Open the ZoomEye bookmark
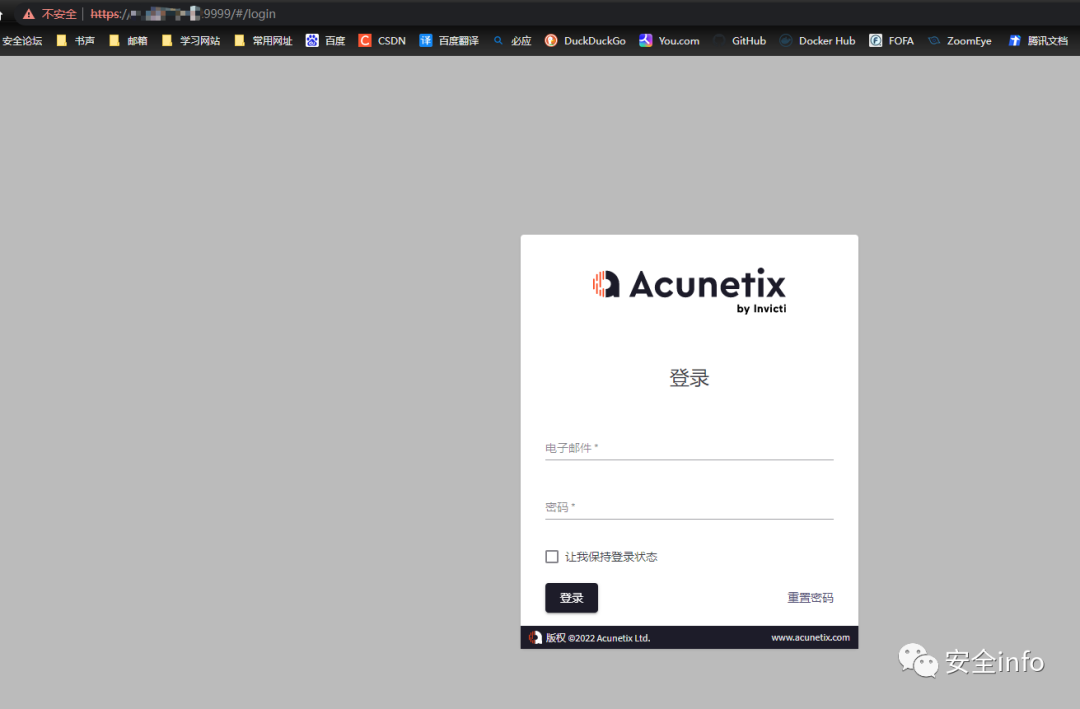This screenshot has width=1080, height=709. coord(959,41)
